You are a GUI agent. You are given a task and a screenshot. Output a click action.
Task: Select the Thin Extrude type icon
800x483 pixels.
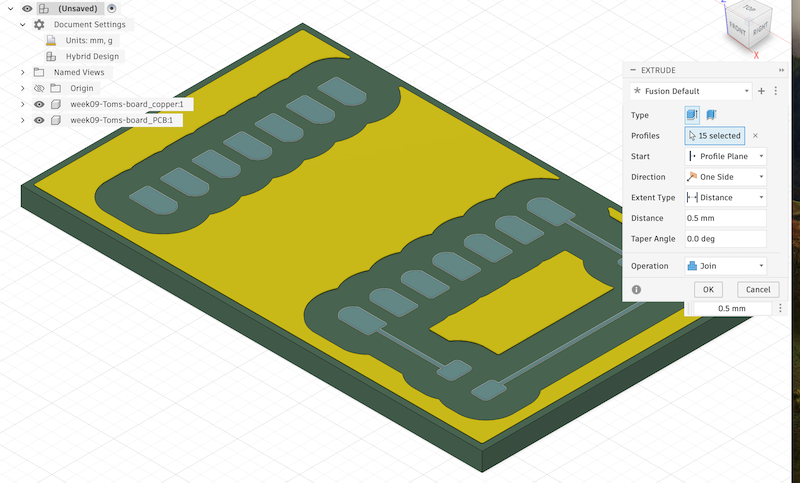point(711,115)
